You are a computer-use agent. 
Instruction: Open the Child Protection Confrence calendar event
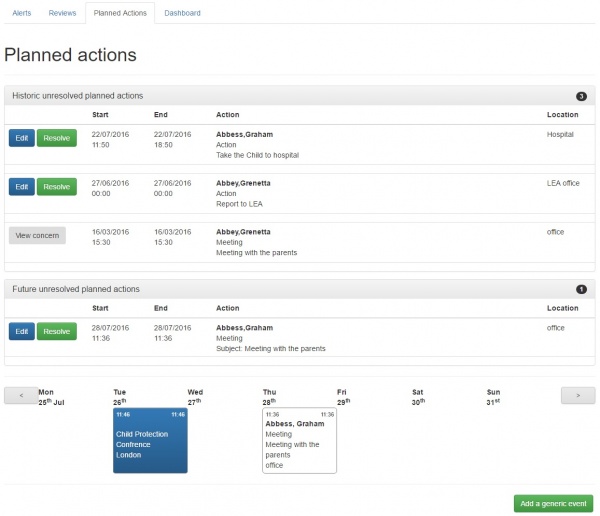[x=150, y=440]
